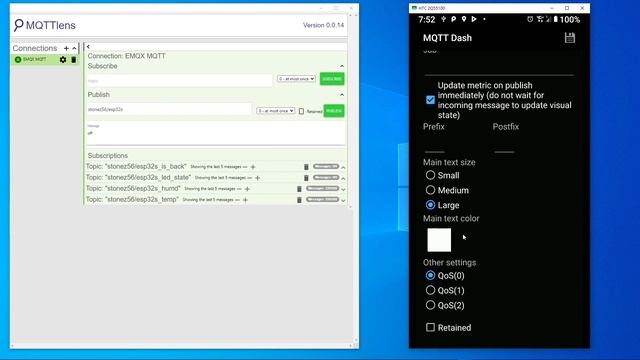Screen dimensions: 640x360
Task: Collapse the Subscribe section
Action: (342, 66)
